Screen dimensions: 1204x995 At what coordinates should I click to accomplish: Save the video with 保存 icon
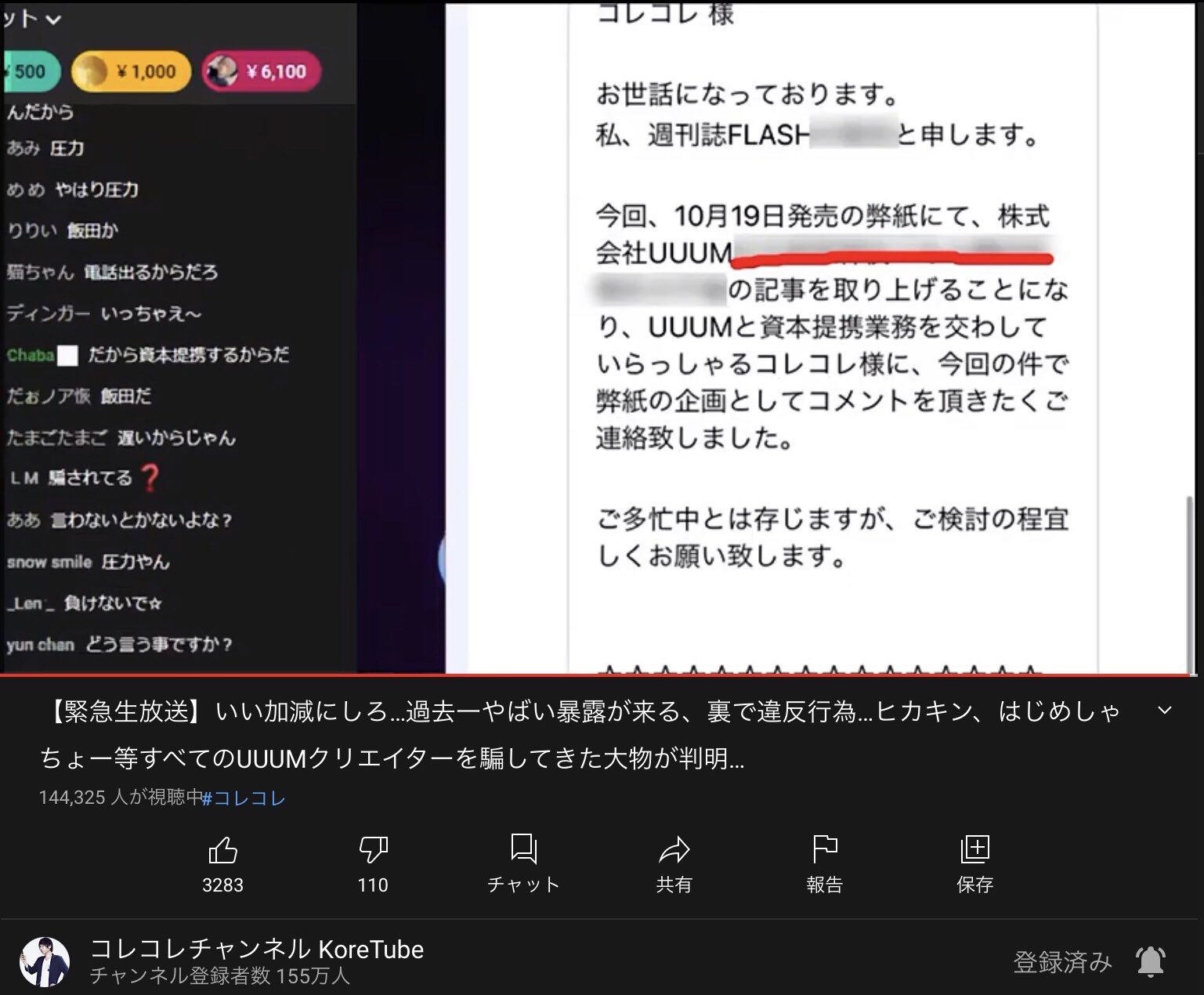click(974, 849)
